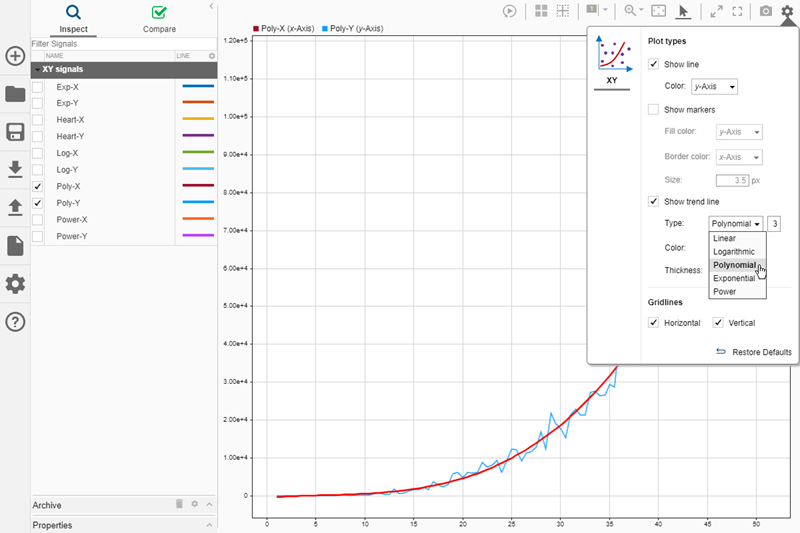The image size is (800, 533).
Task: Click the replay play button in toolbar
Action: [x=509, y=11]
